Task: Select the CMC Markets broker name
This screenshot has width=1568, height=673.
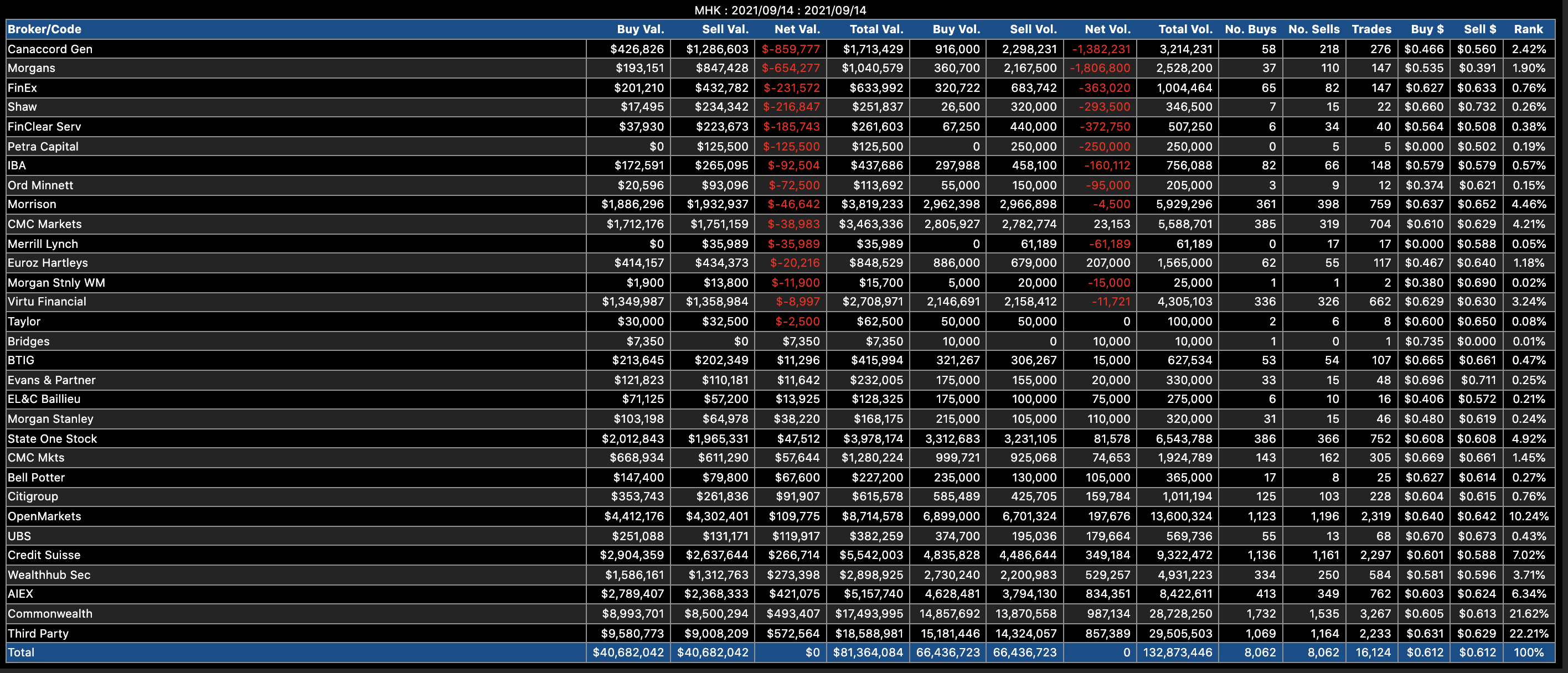Action: (44, 224)
